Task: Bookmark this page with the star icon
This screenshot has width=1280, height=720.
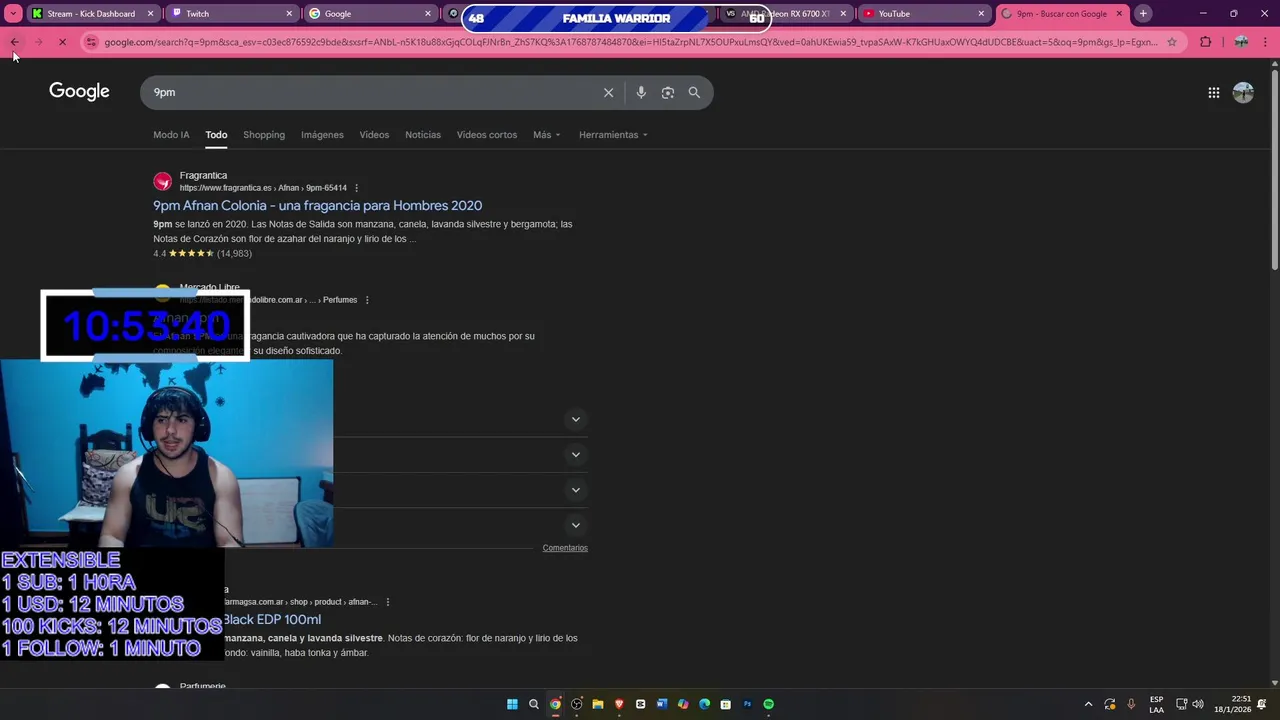Action: [x=1172, y=42]
